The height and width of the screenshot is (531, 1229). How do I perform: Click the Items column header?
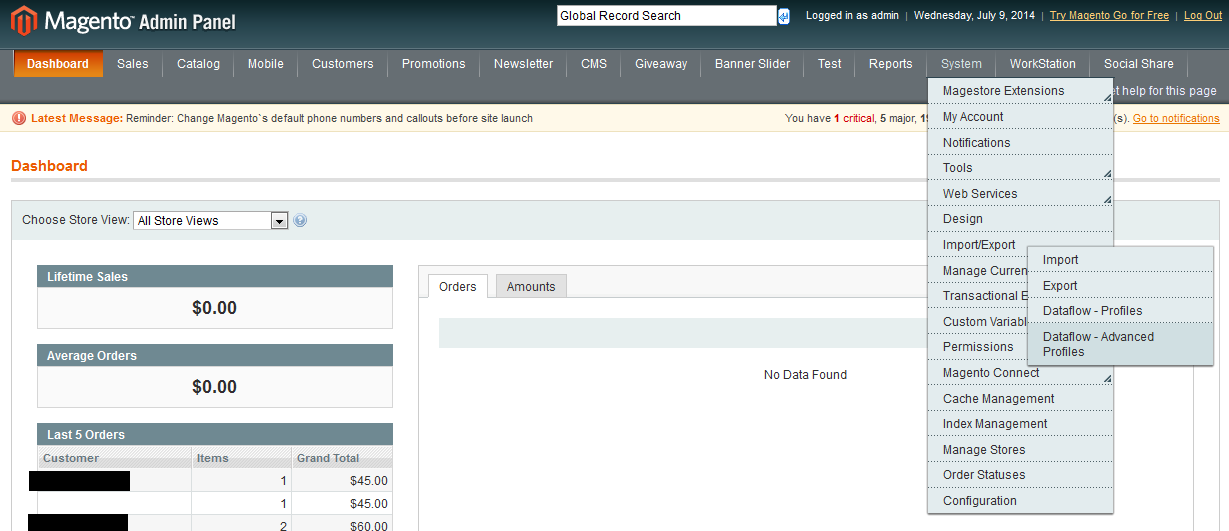pyautogui.click(x=242, y=458)
